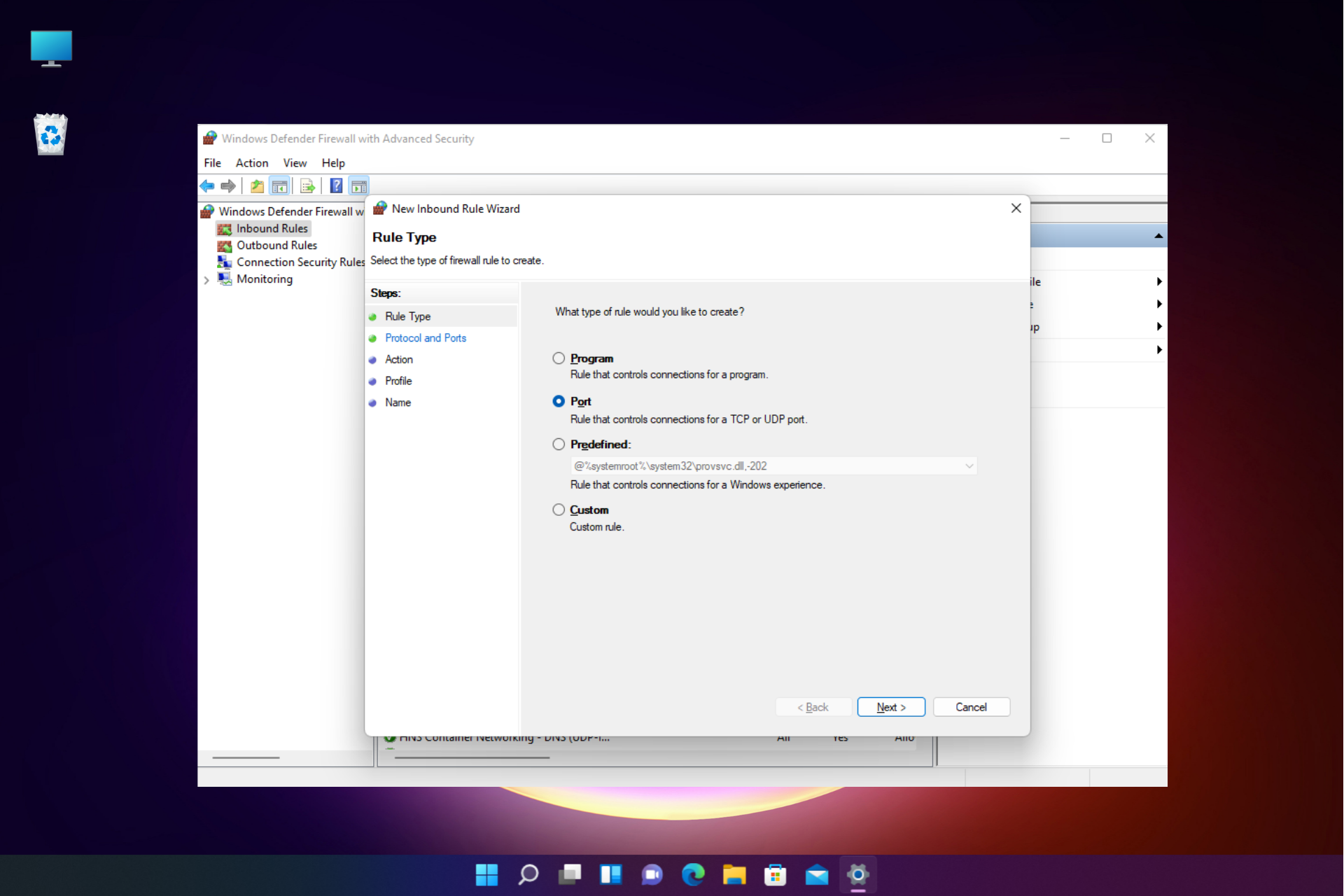The image size is (1344, 896).
Task: Expand the second Actions pane submenu arrow
Action: coord(1159,304)
